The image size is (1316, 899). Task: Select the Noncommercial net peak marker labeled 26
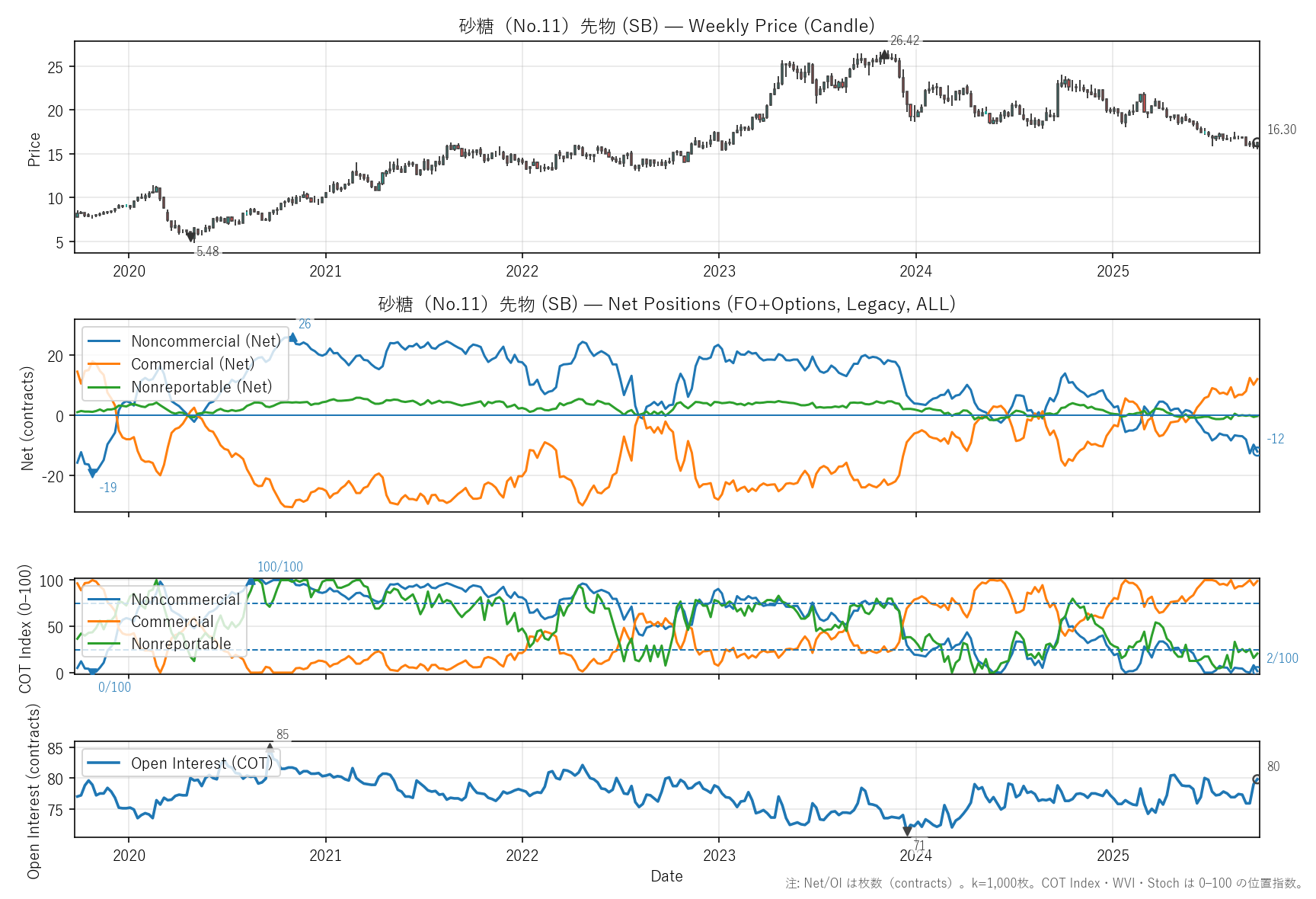pos(293,338)
